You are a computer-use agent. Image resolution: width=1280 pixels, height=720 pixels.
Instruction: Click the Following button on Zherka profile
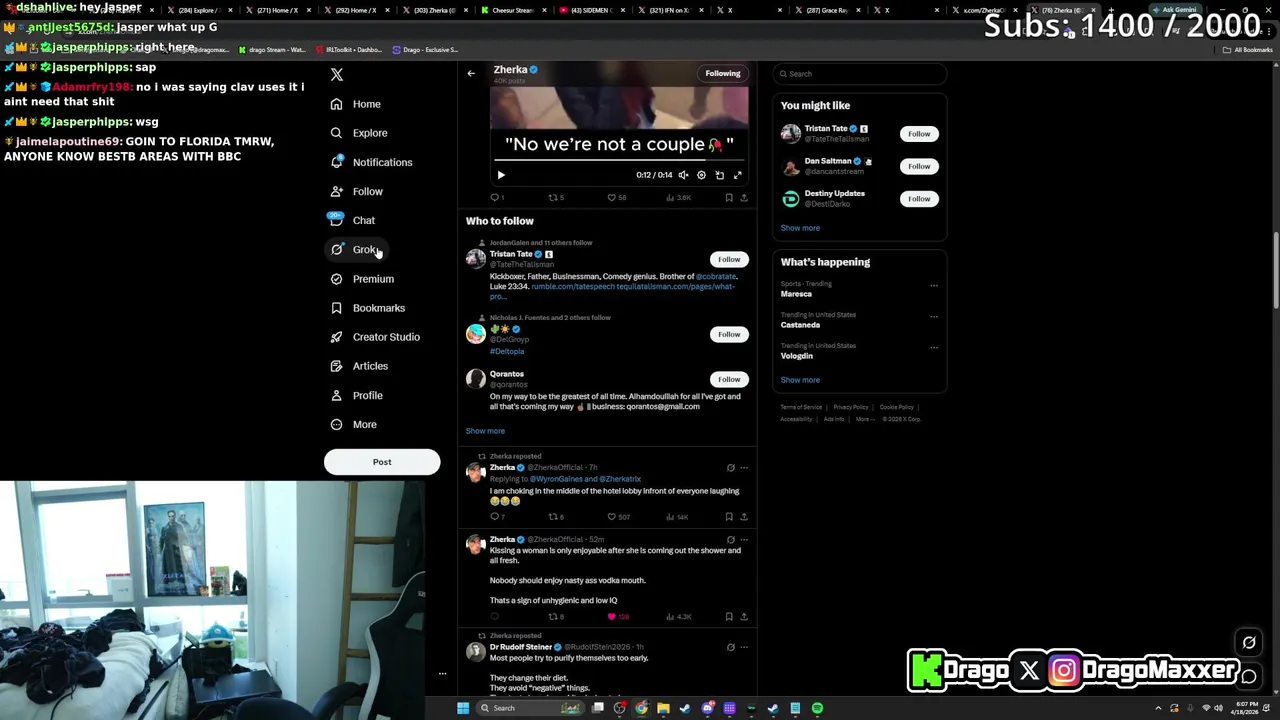pyautogui.click(x=722, y=73)
